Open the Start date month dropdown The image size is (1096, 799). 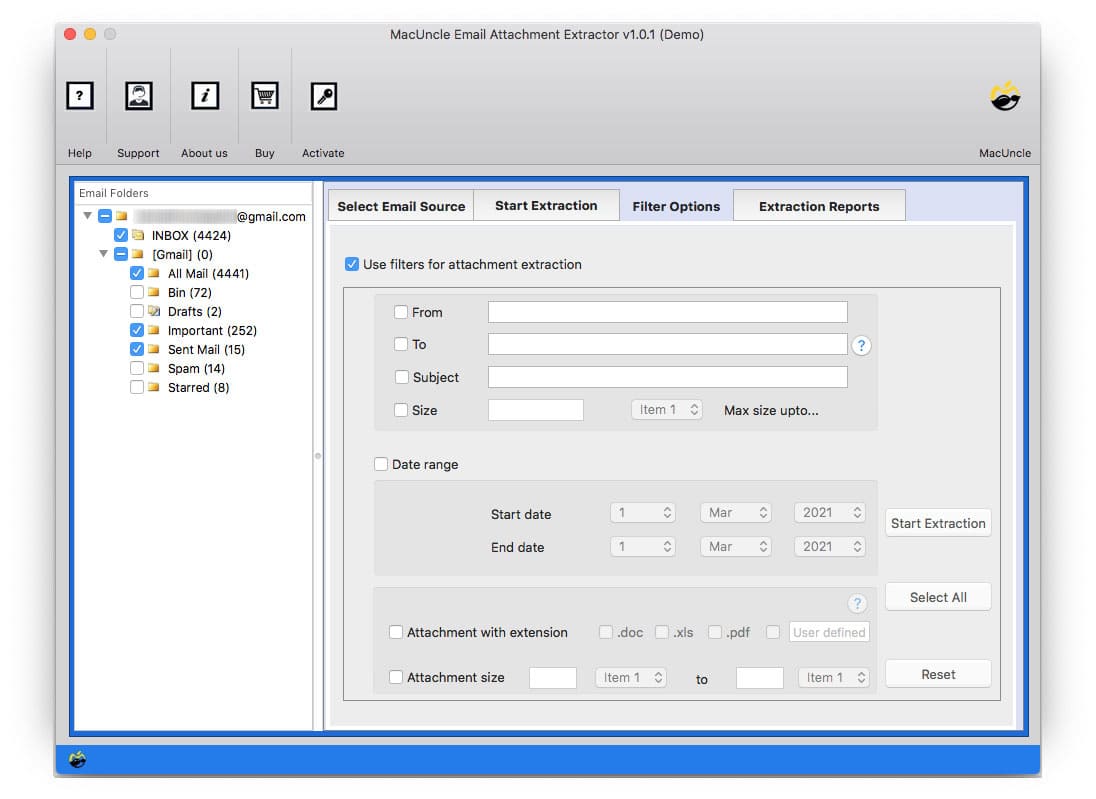pyautogui.click(x=735, y=513)
